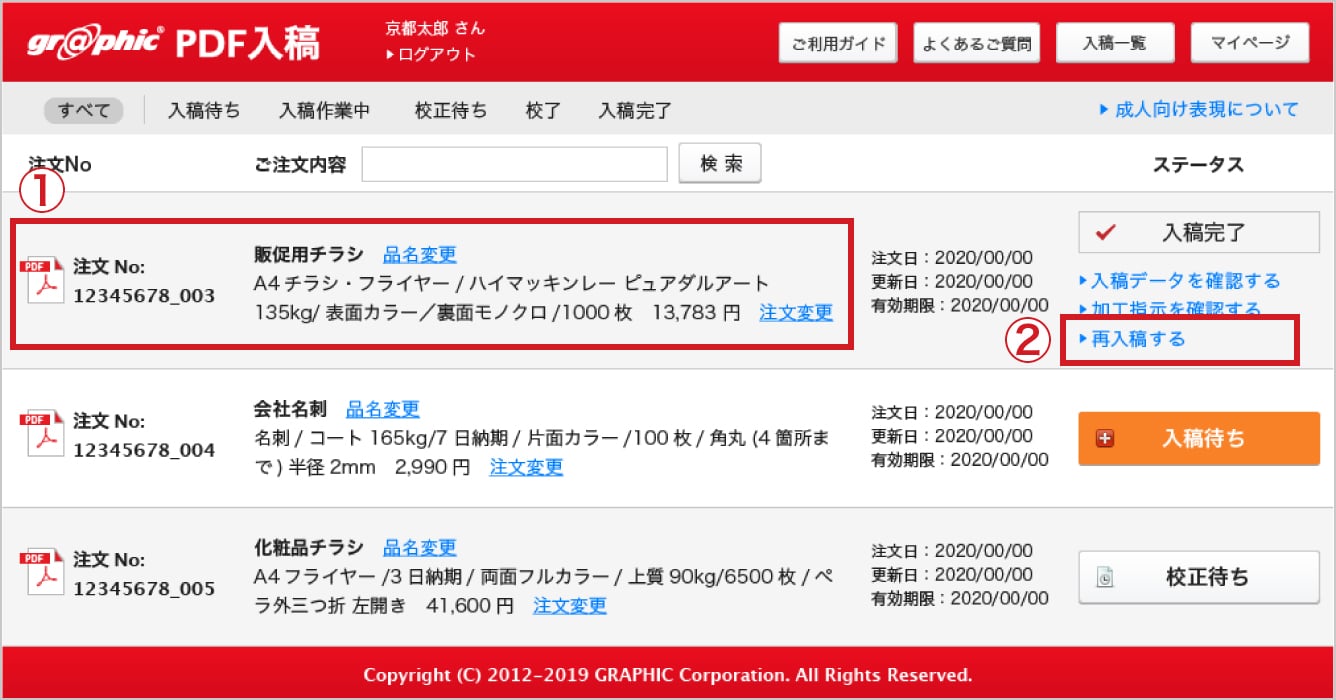
Task: Select the すべて filter tab
Action: [84, 110]
